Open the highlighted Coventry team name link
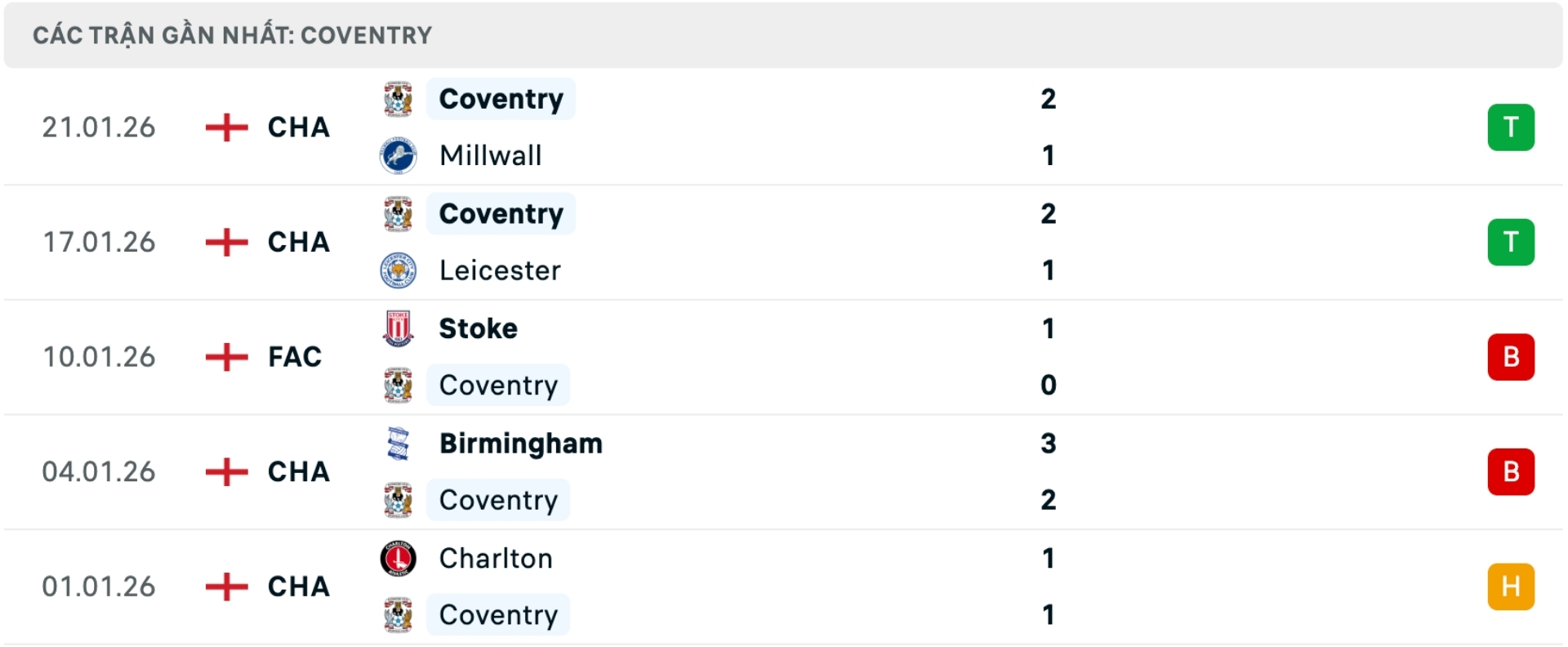 point(501,98)
